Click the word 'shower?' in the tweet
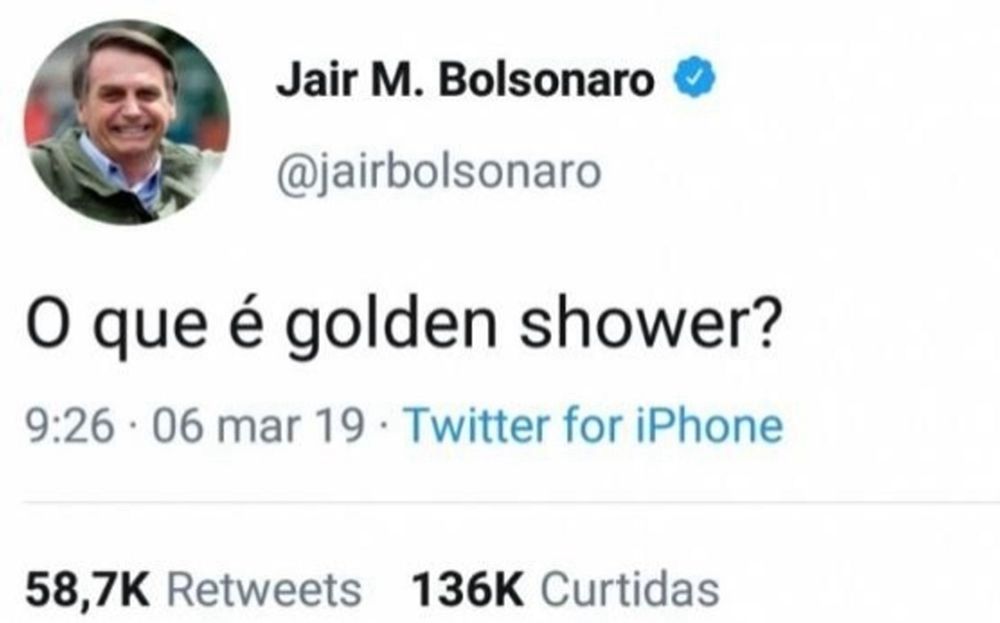This screenshot has width=1000, height=623. [x=651, y=321]
